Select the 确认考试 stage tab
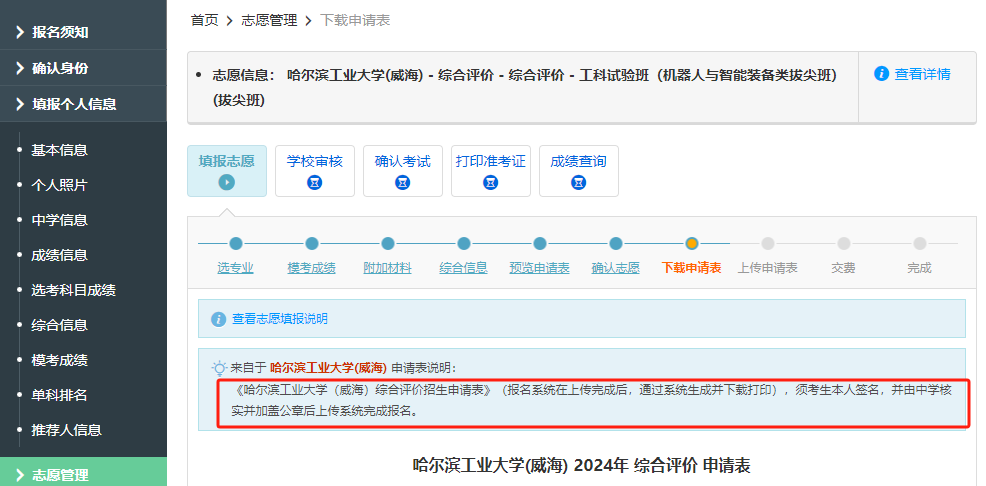The width and height of the screenshot is (986, 486). tap(403, 171)
